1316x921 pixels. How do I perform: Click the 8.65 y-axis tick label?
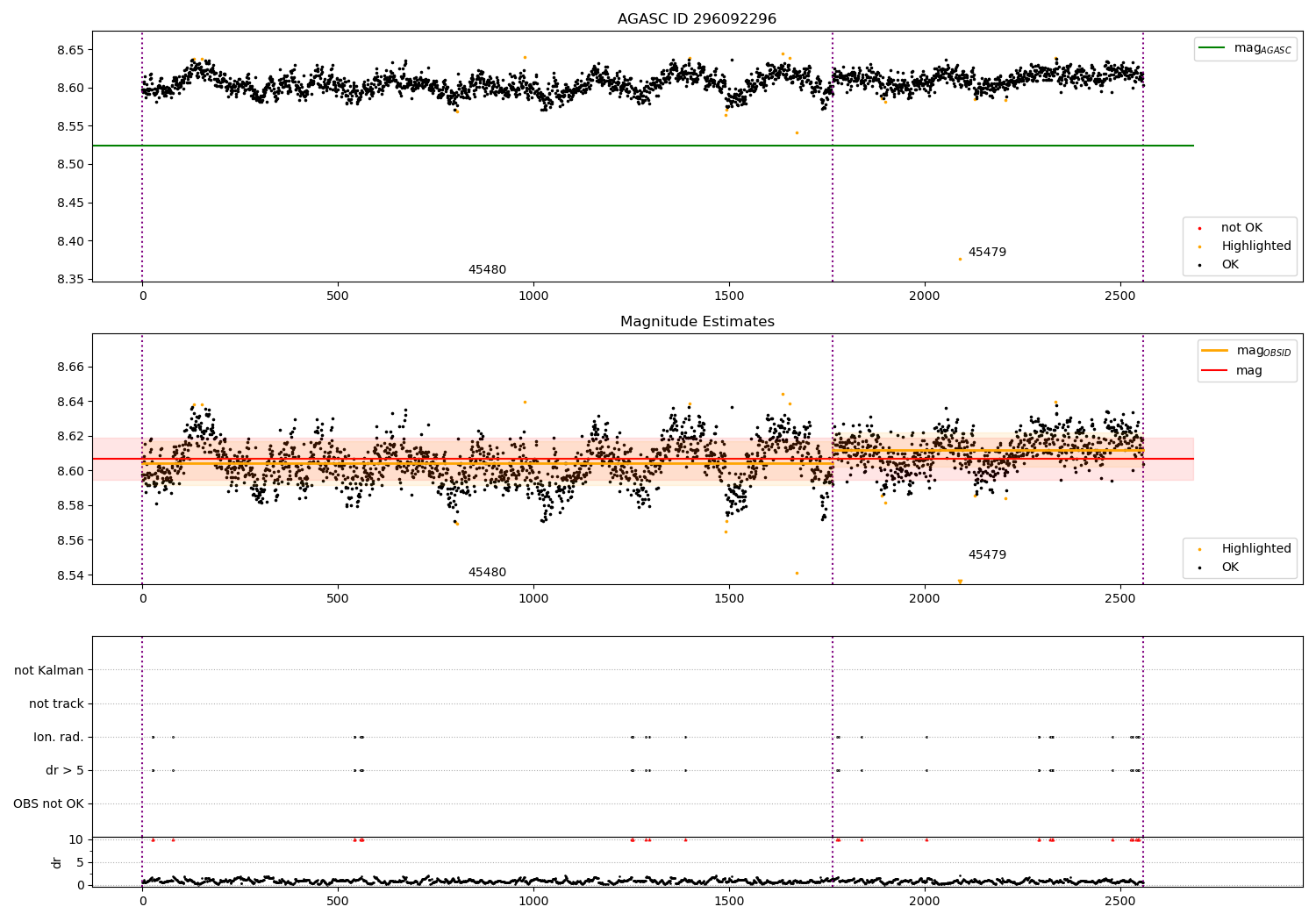pos(69,50)
